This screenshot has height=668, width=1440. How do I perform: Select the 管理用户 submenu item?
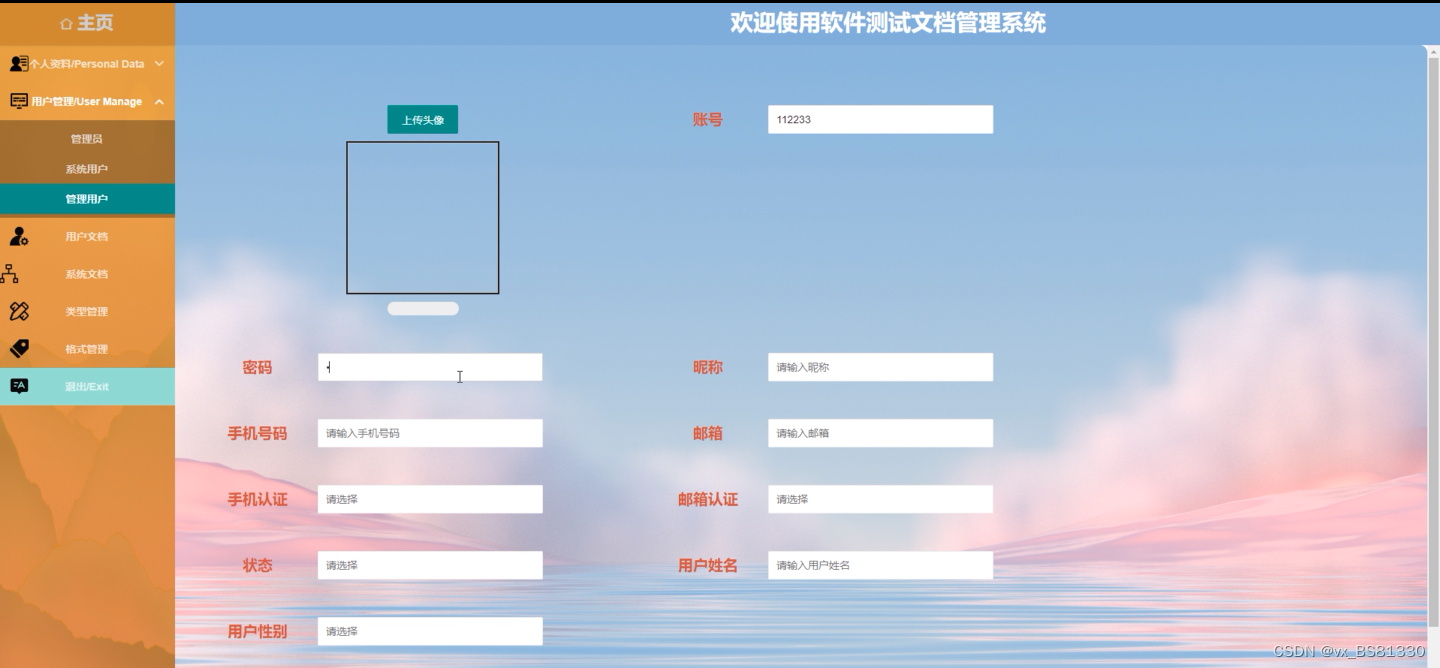[87, 199]
